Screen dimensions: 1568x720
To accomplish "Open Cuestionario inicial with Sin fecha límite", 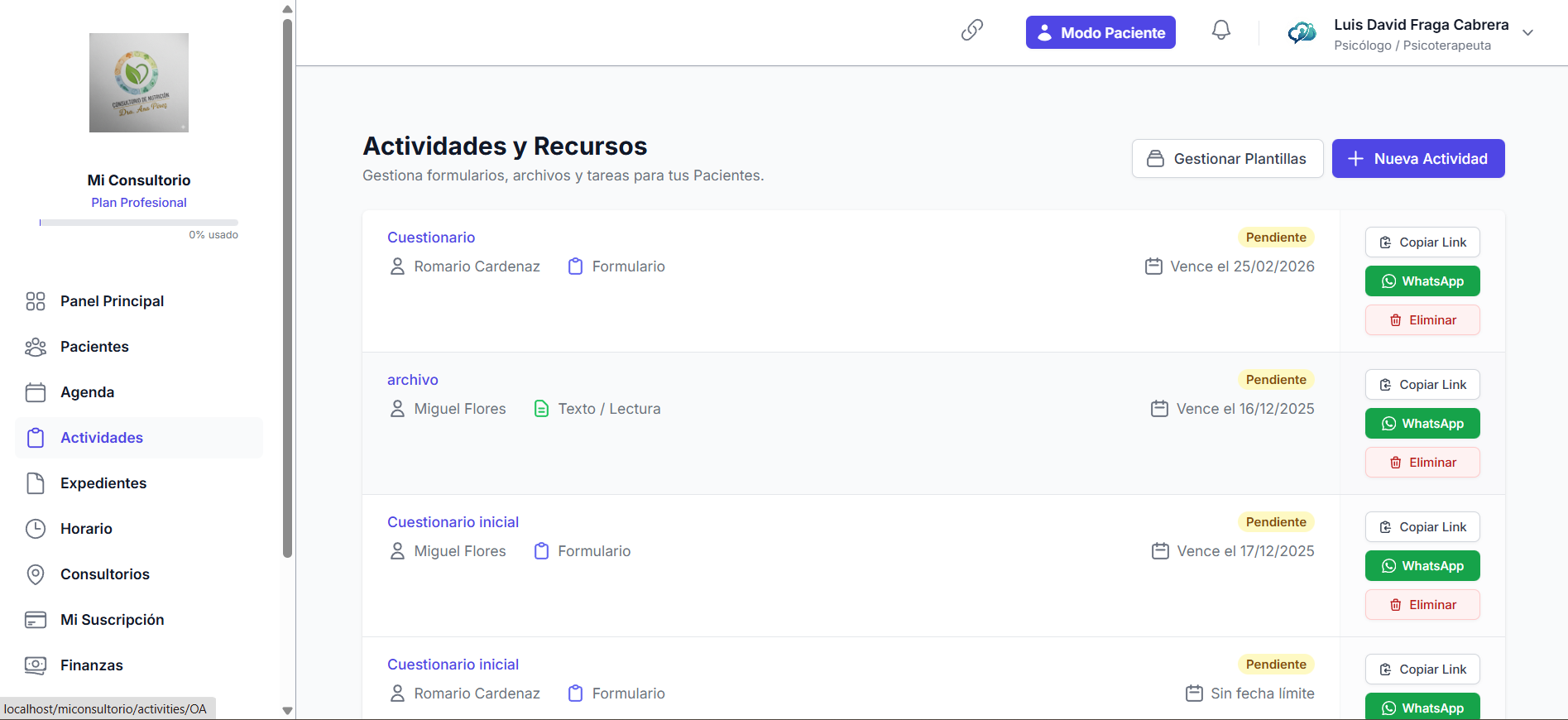I will click(x=453, y=665).
